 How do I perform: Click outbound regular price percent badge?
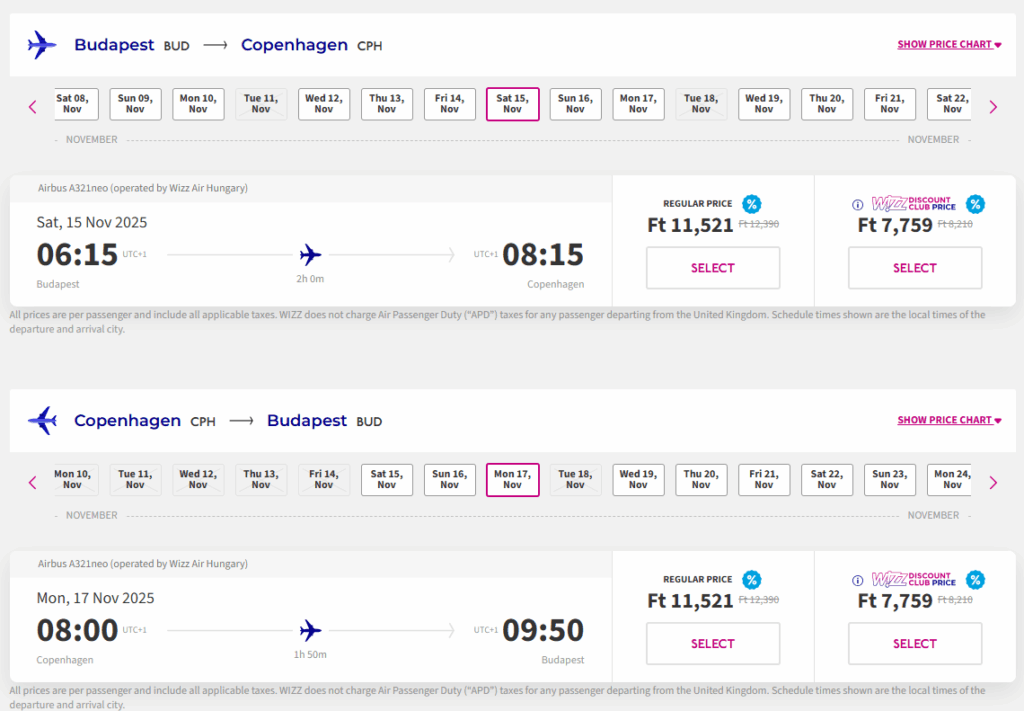click(x=752, y=204)
